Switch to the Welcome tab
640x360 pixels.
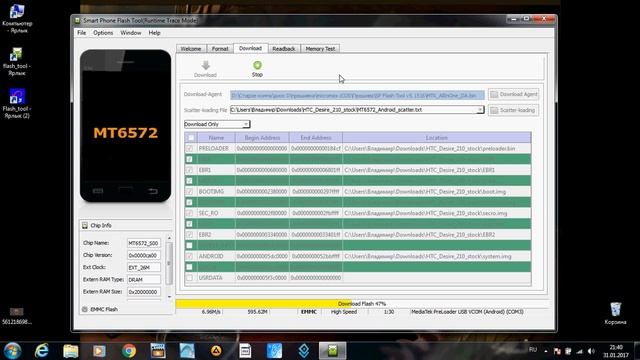191,49
